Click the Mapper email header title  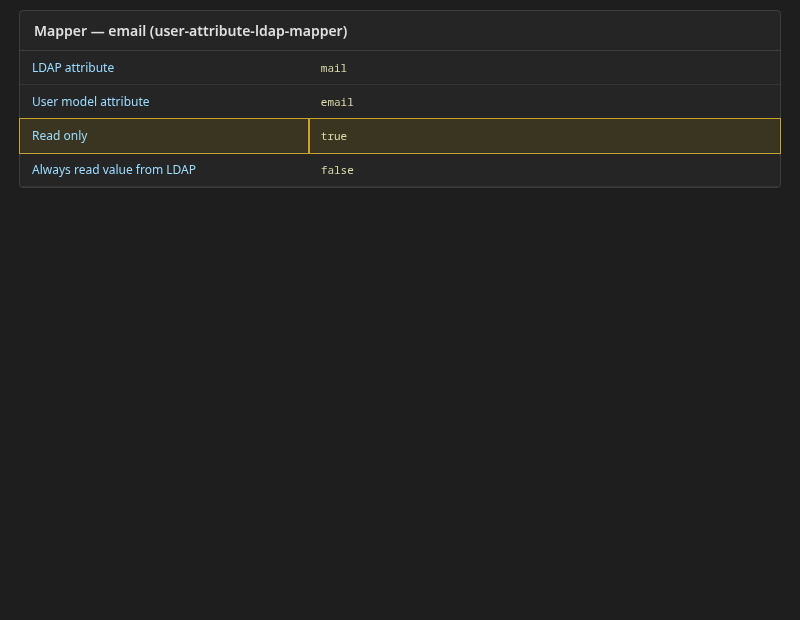(x=191, y=31)
